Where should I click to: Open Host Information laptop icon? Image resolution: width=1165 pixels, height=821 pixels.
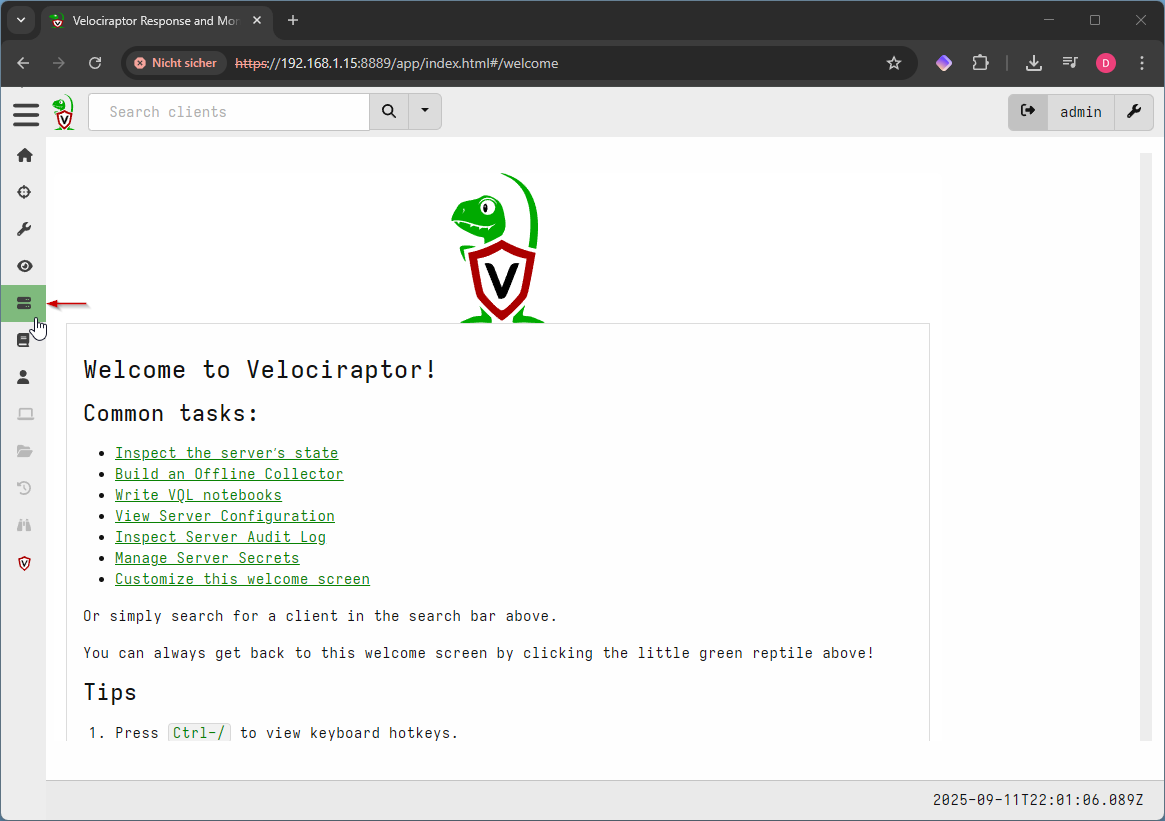point(25,415)
